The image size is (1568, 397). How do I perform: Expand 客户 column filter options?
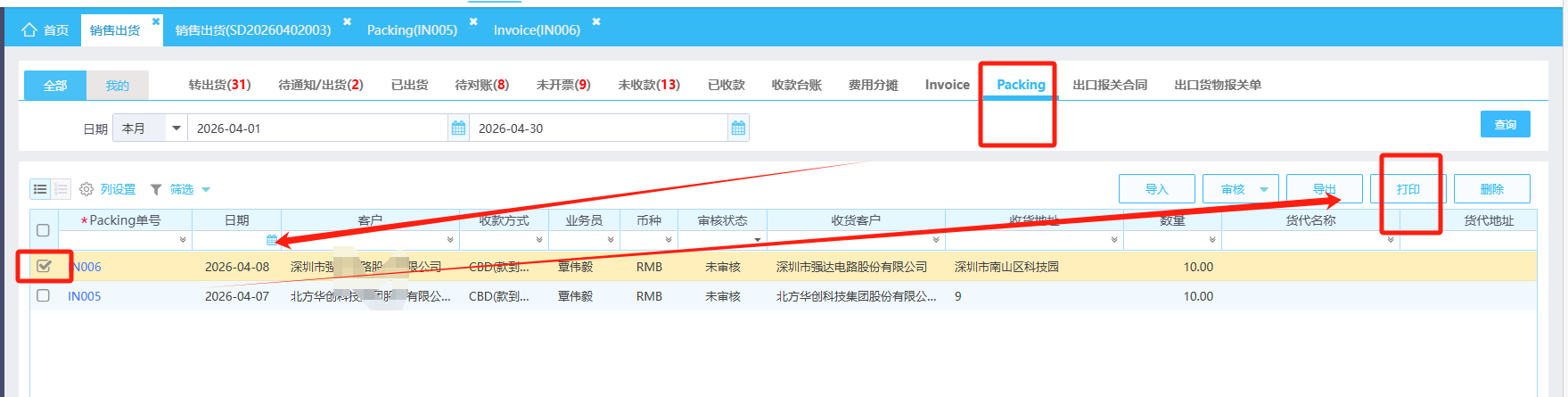450,240
